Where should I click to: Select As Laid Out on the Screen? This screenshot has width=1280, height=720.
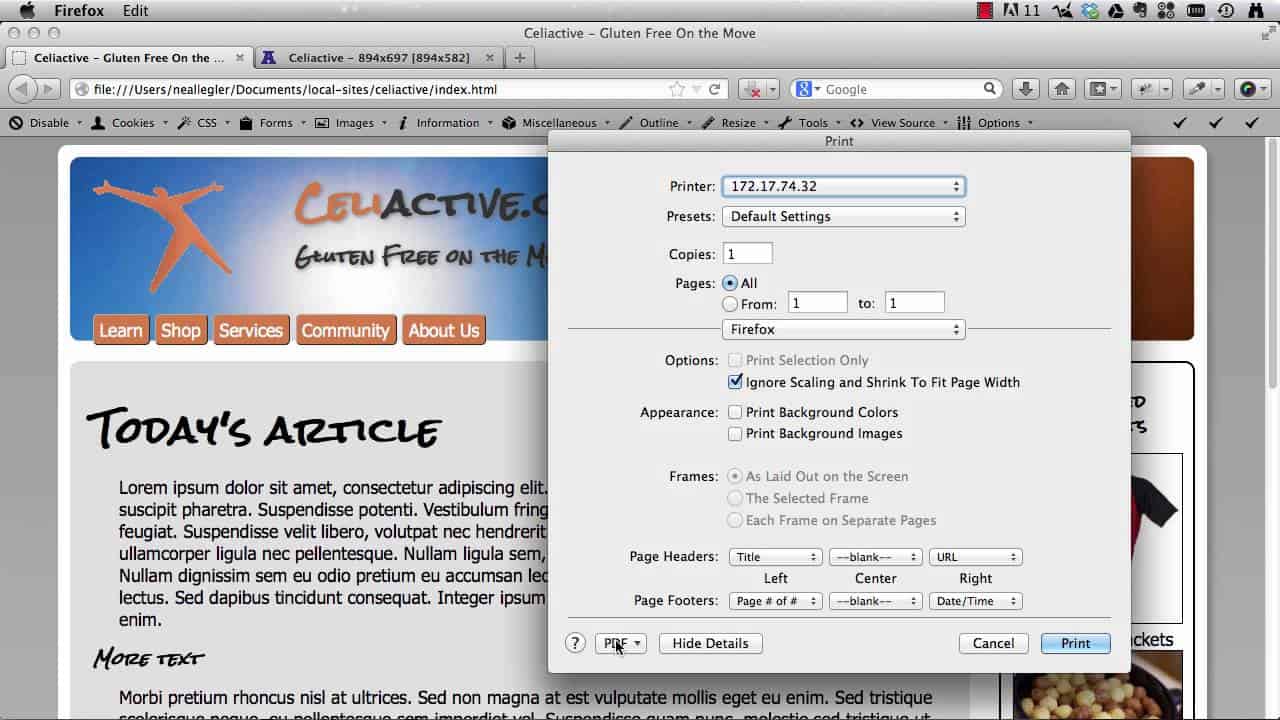pyautogui.click(x=735, y=476)
